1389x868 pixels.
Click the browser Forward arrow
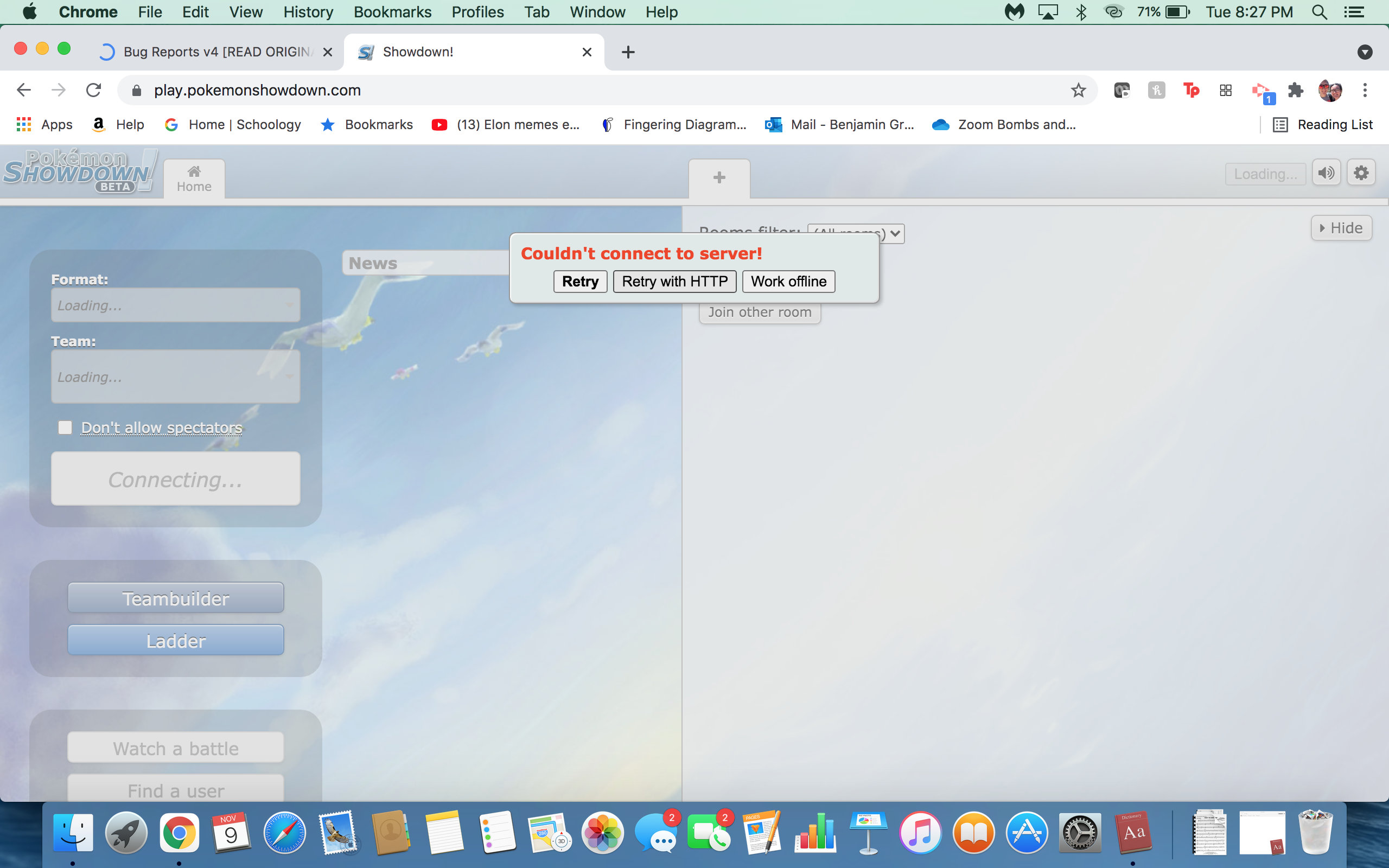click(59, 90)
